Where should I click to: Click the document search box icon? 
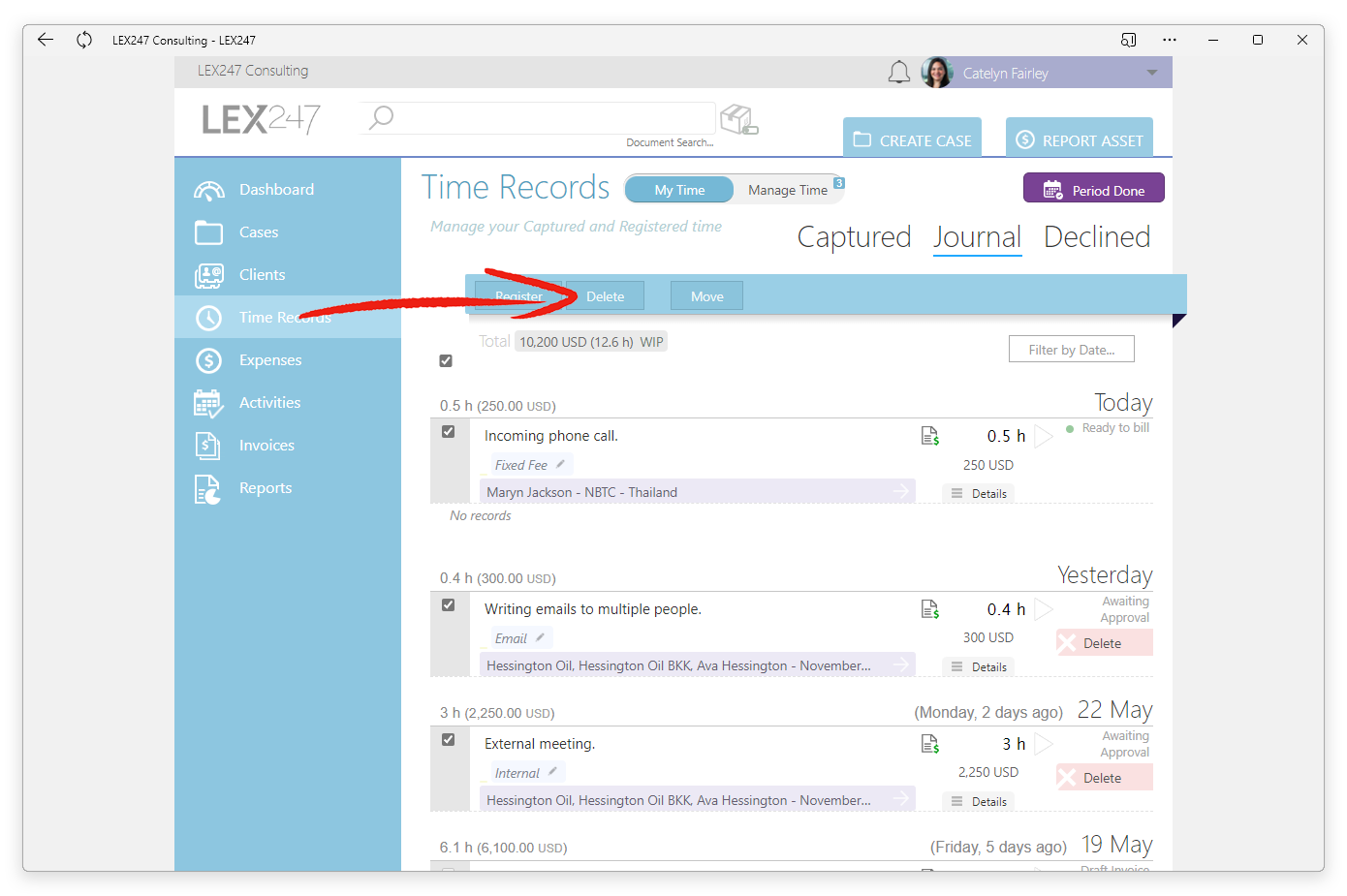[x=739, y=120]
